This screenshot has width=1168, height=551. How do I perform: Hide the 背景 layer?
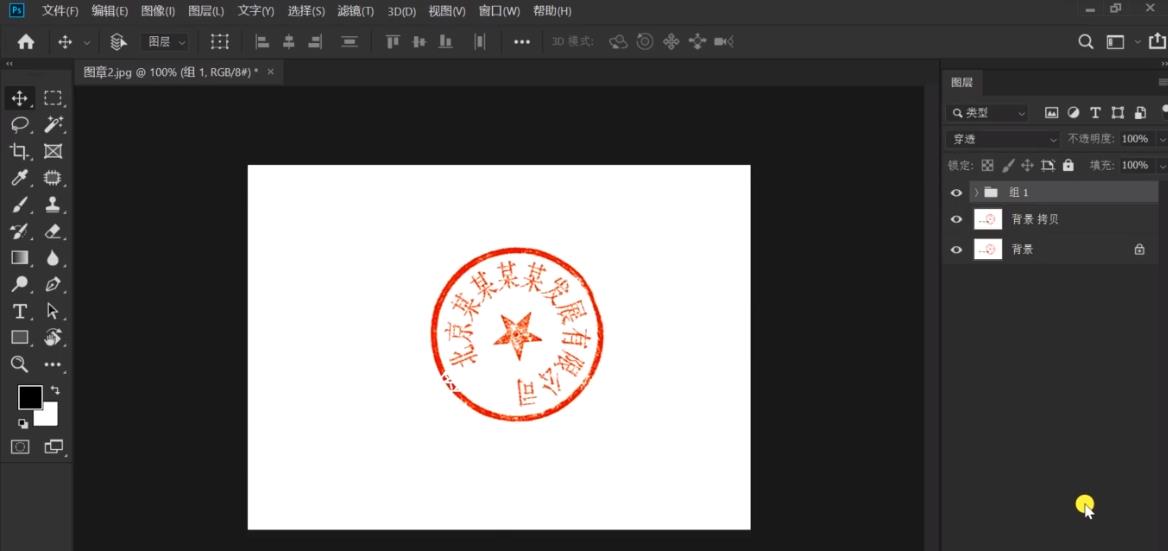tap(956, 249)
